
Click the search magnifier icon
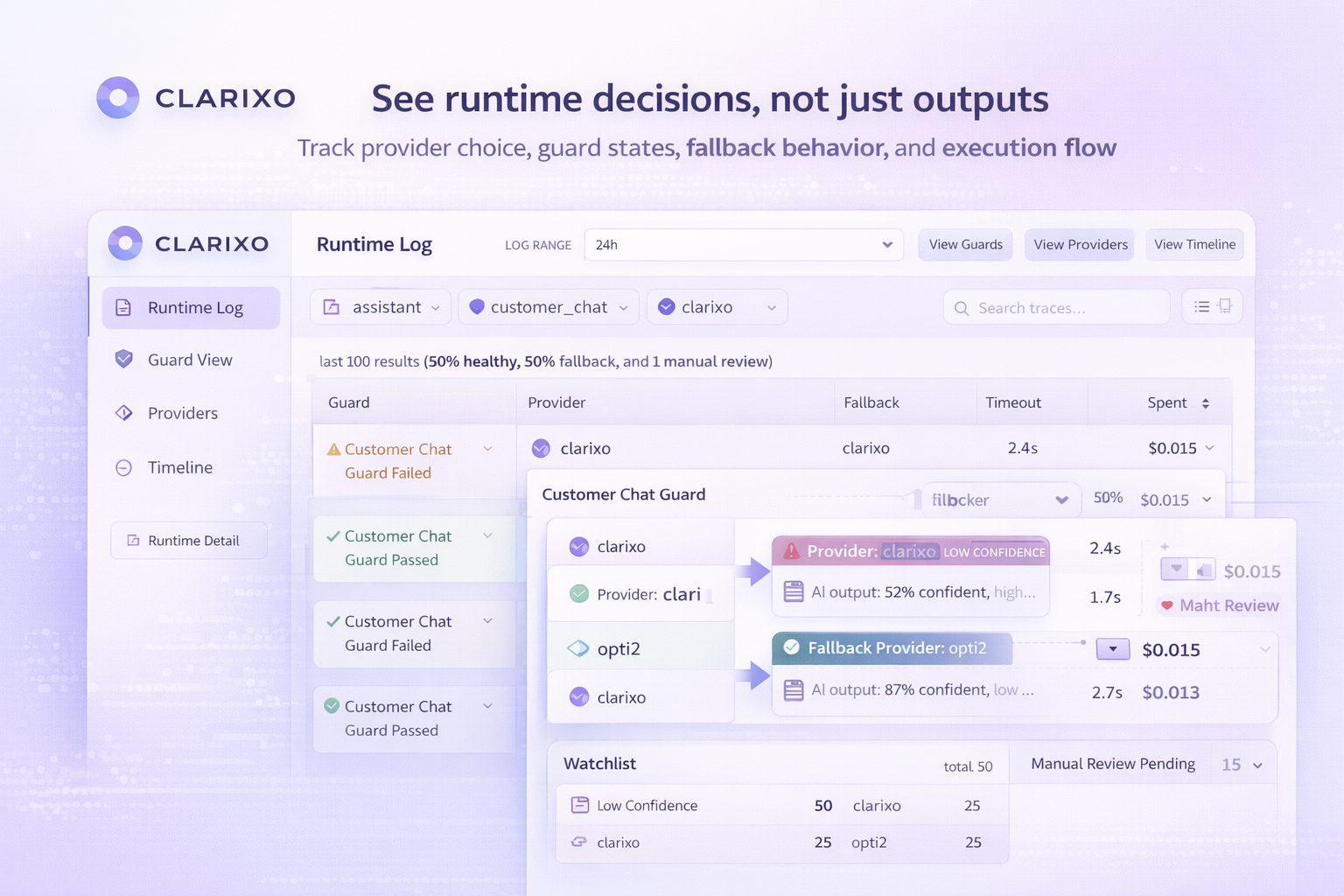962,308
